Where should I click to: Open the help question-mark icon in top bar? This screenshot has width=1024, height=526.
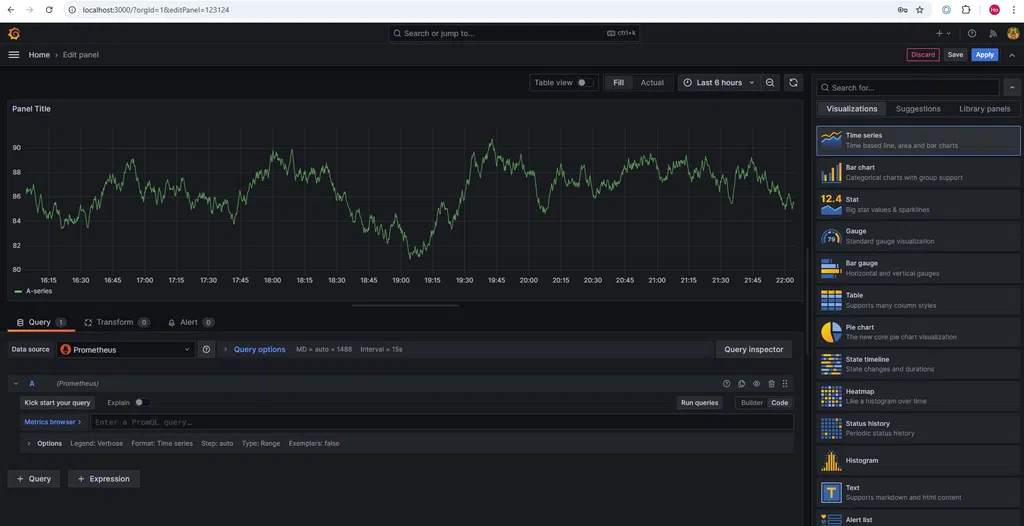point(972,33)
